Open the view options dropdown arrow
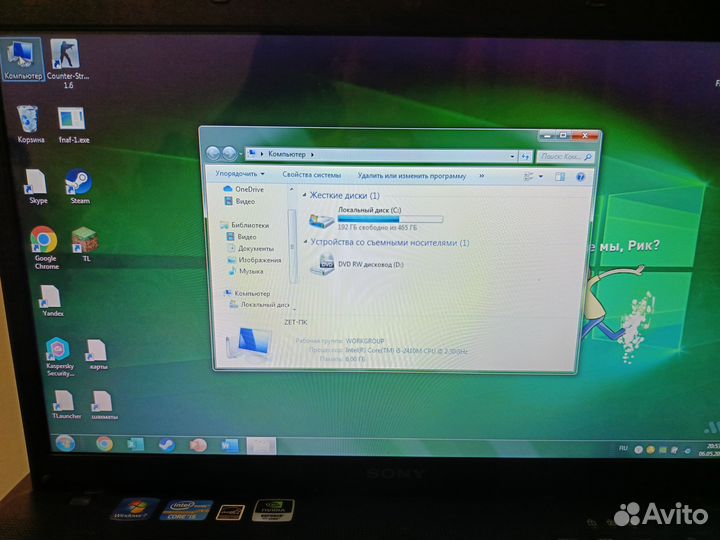Image resolution: width=720 pixels, height=540 pixels. coord(541,177)
